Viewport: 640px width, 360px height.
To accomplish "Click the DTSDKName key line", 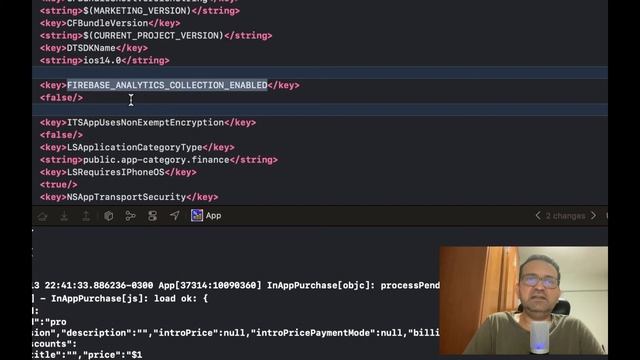I will point(94,48).
